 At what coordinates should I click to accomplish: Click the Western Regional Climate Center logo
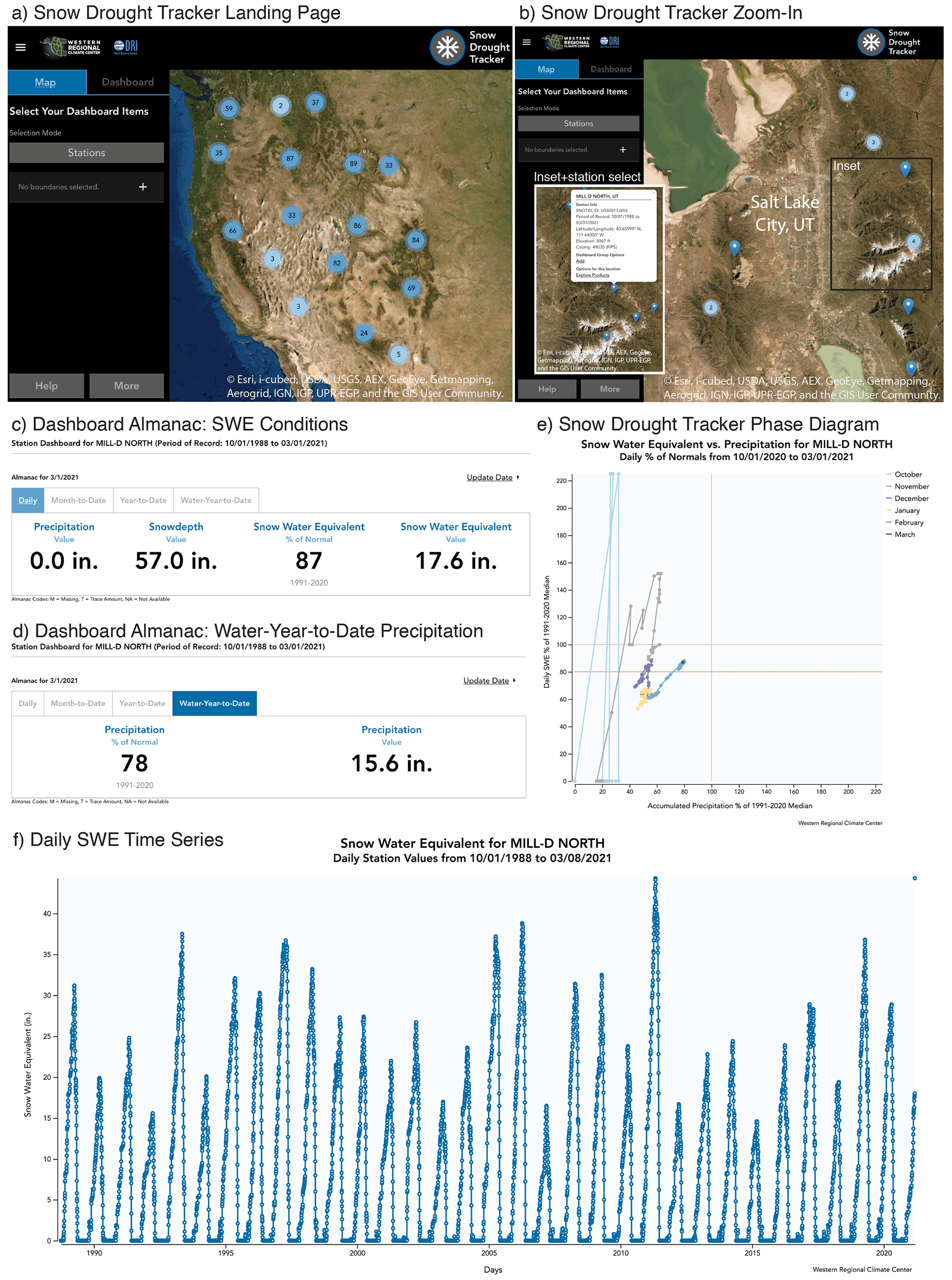(70, 47)
